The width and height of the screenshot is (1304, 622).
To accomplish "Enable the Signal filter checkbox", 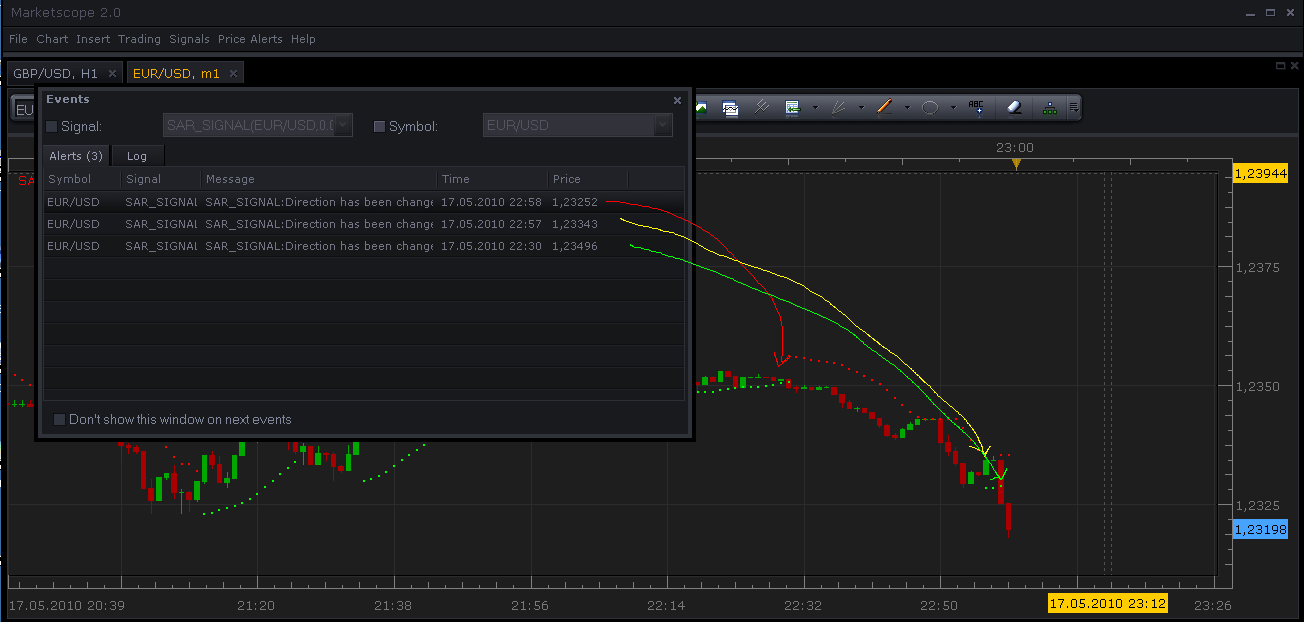I will coord(52,127).
